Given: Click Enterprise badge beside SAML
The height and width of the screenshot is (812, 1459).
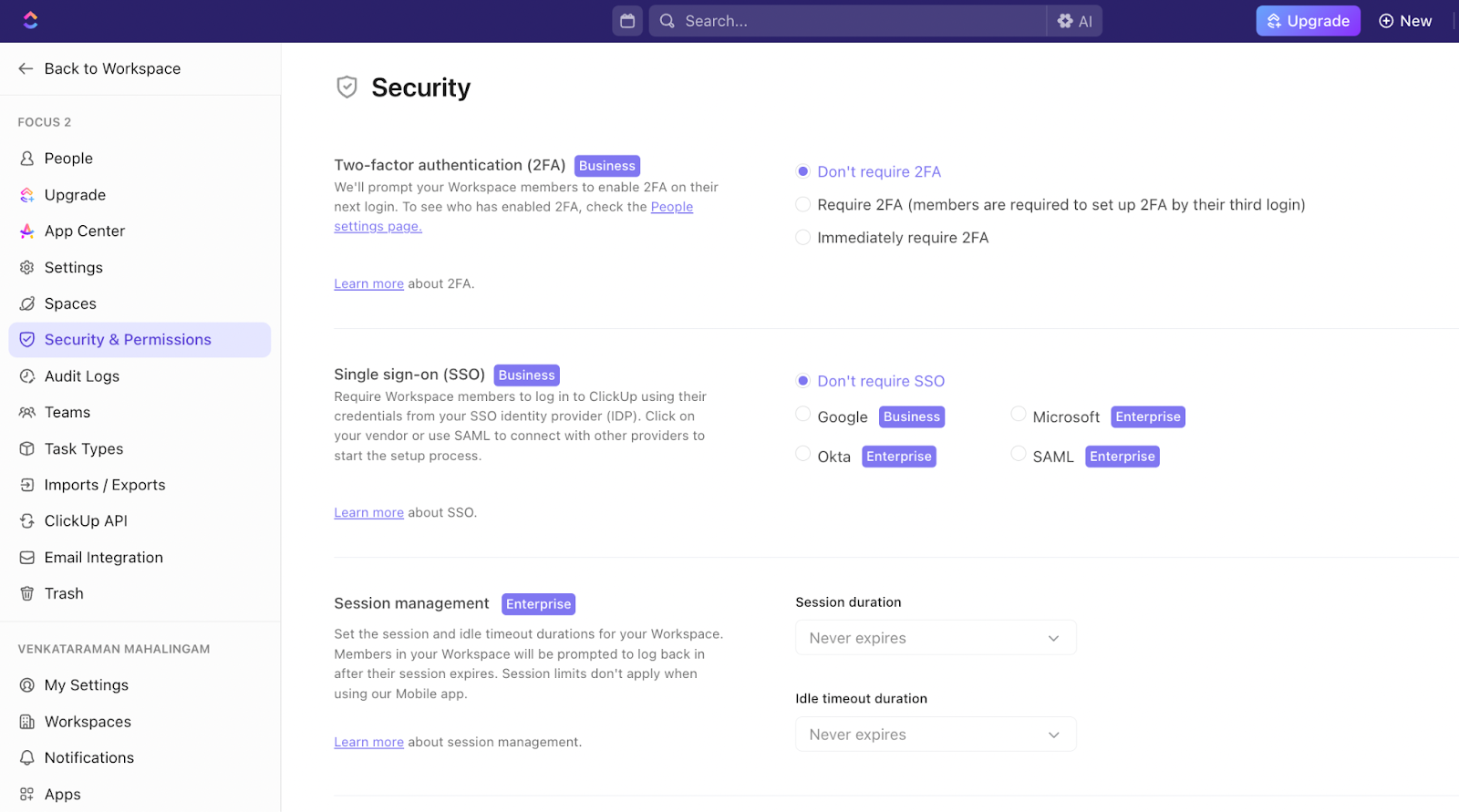Looking at the screenshot, I should 1123,457.
